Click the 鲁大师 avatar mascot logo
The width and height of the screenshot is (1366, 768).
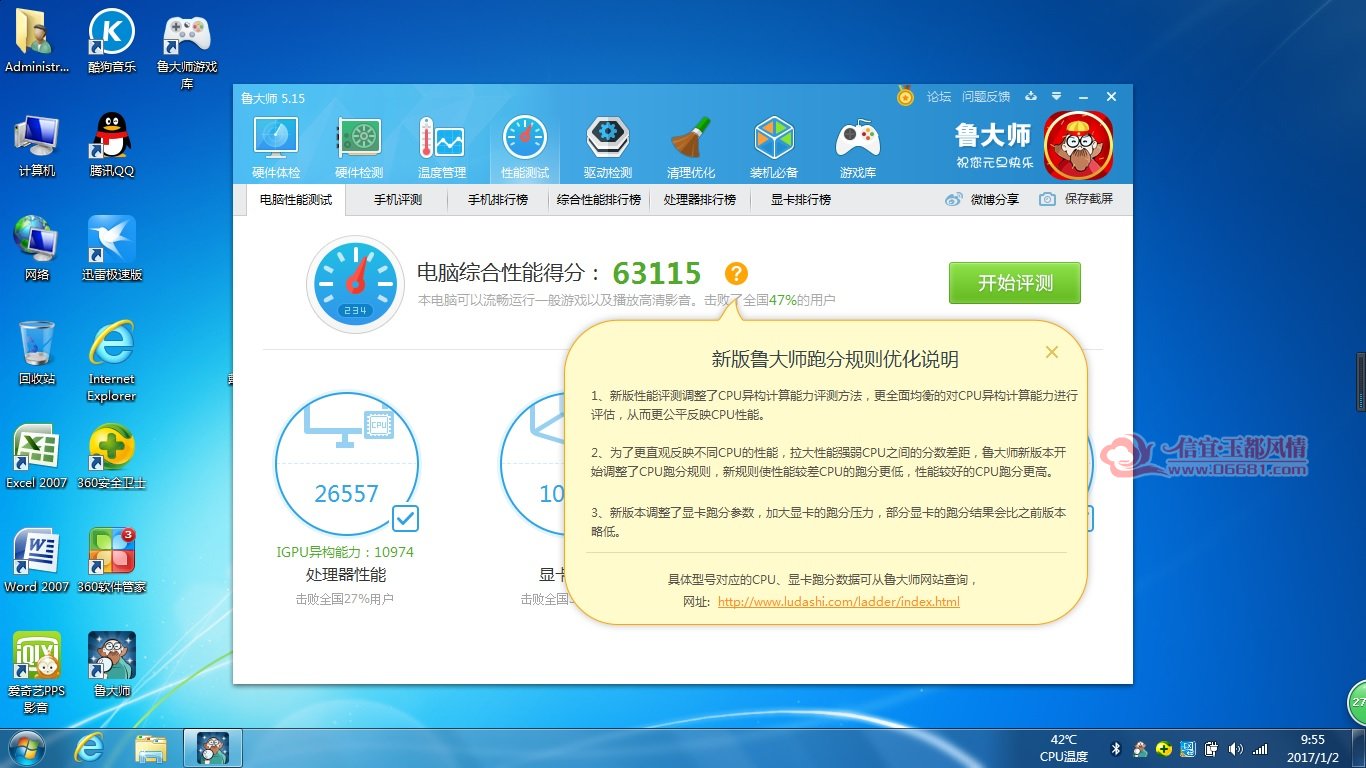click(x=1078, y=145)
